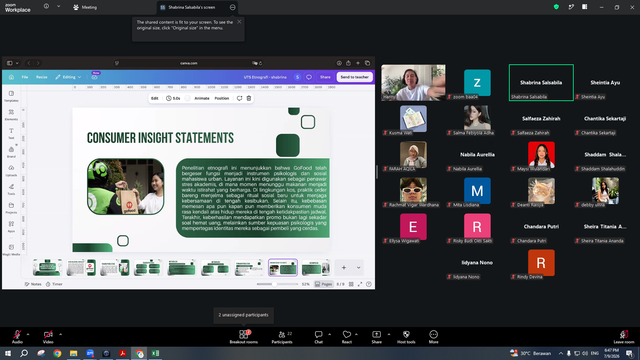The image size is (640, 360).
Task: Select Shabrina Salsabila's screen tab
Action: click(192, 7)
